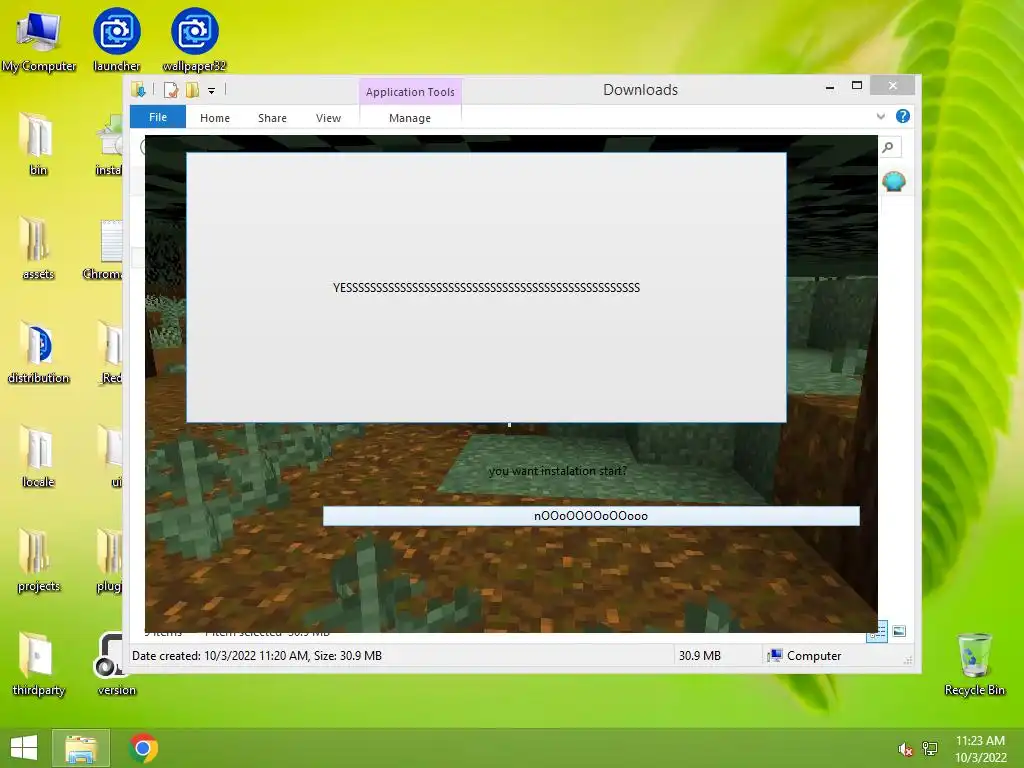Open the taskbar clock showing 11:23 AM

[x=980, y=749]
